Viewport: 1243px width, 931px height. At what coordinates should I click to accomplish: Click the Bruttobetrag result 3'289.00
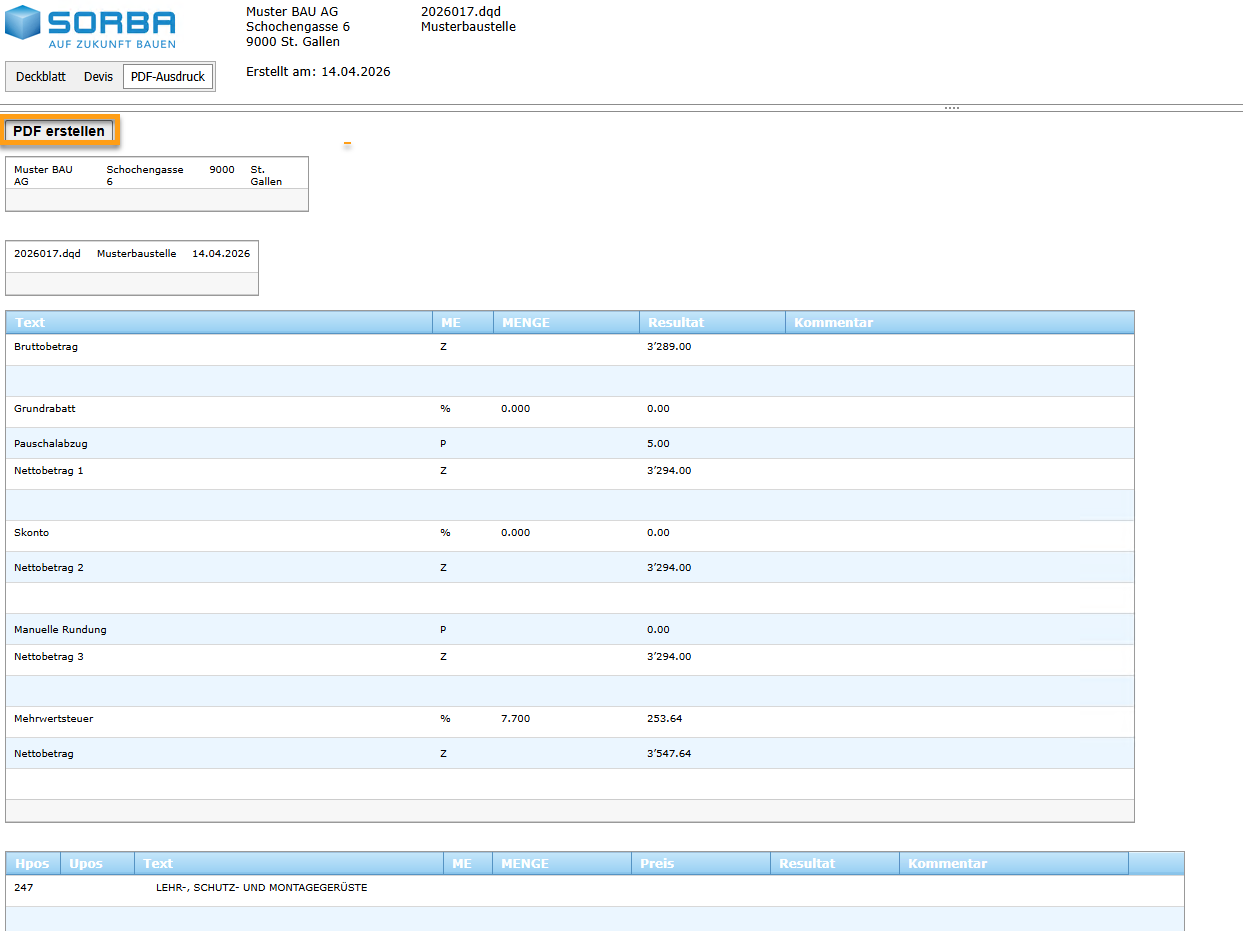669,347
